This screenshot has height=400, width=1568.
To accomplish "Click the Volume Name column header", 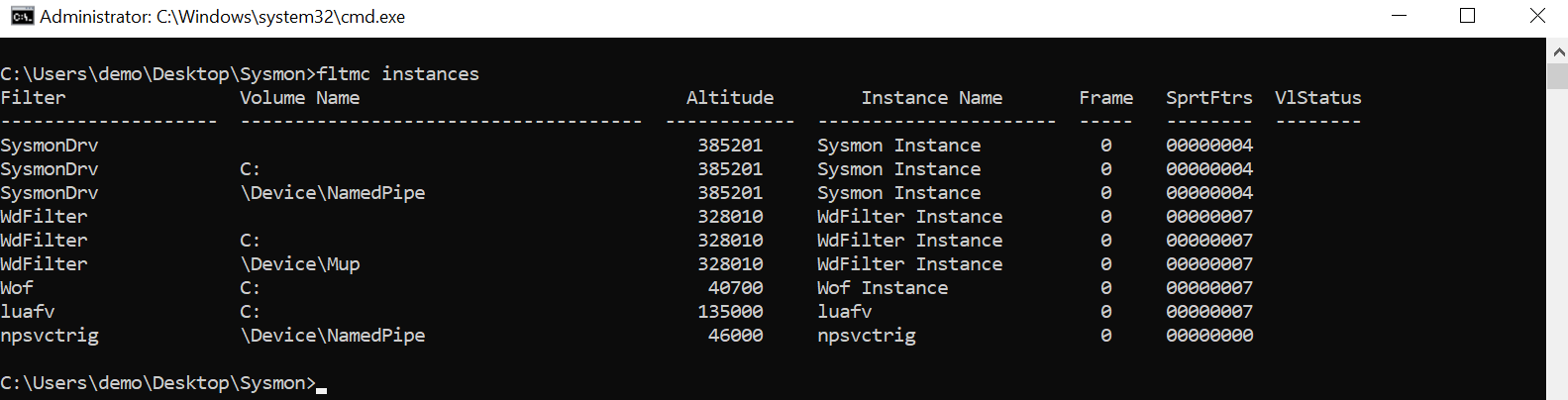I will coord(300,98).
